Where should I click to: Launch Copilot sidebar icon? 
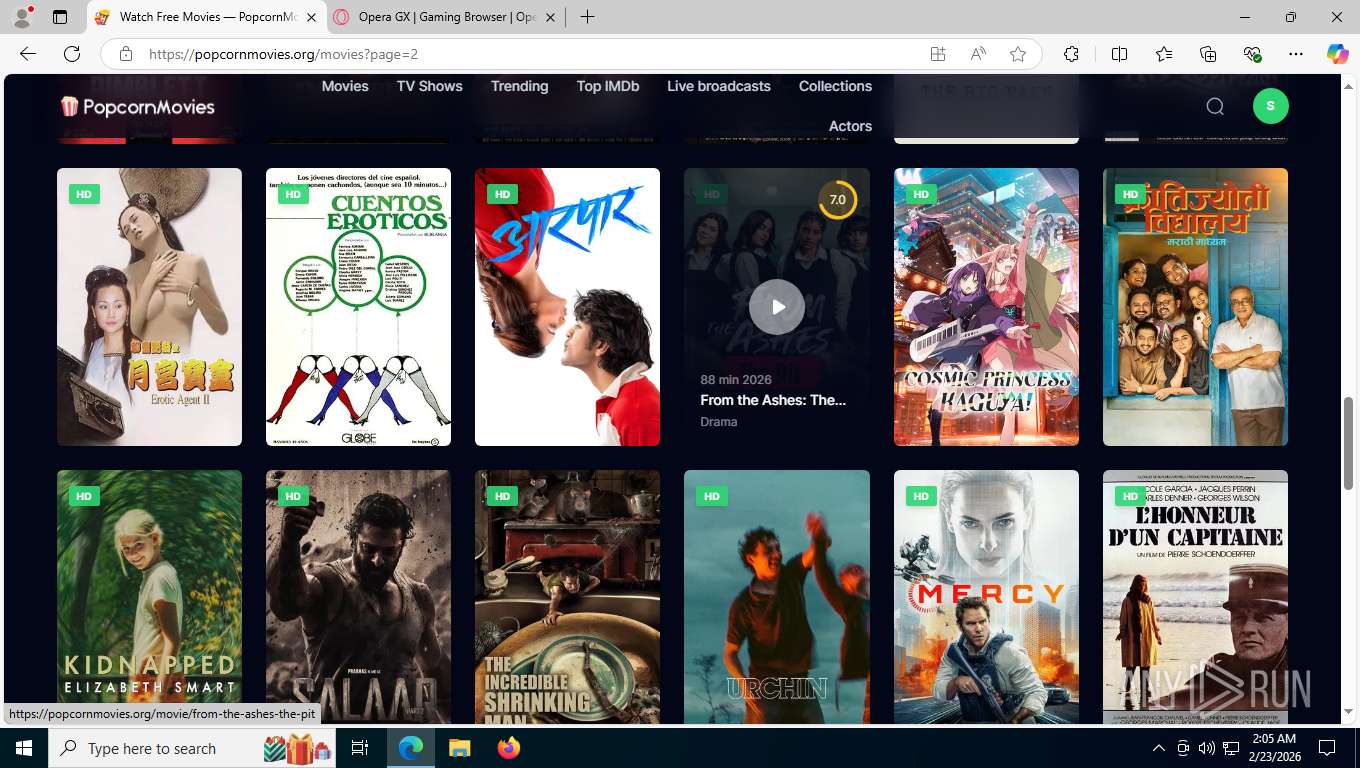click(x=1338, y=54)
